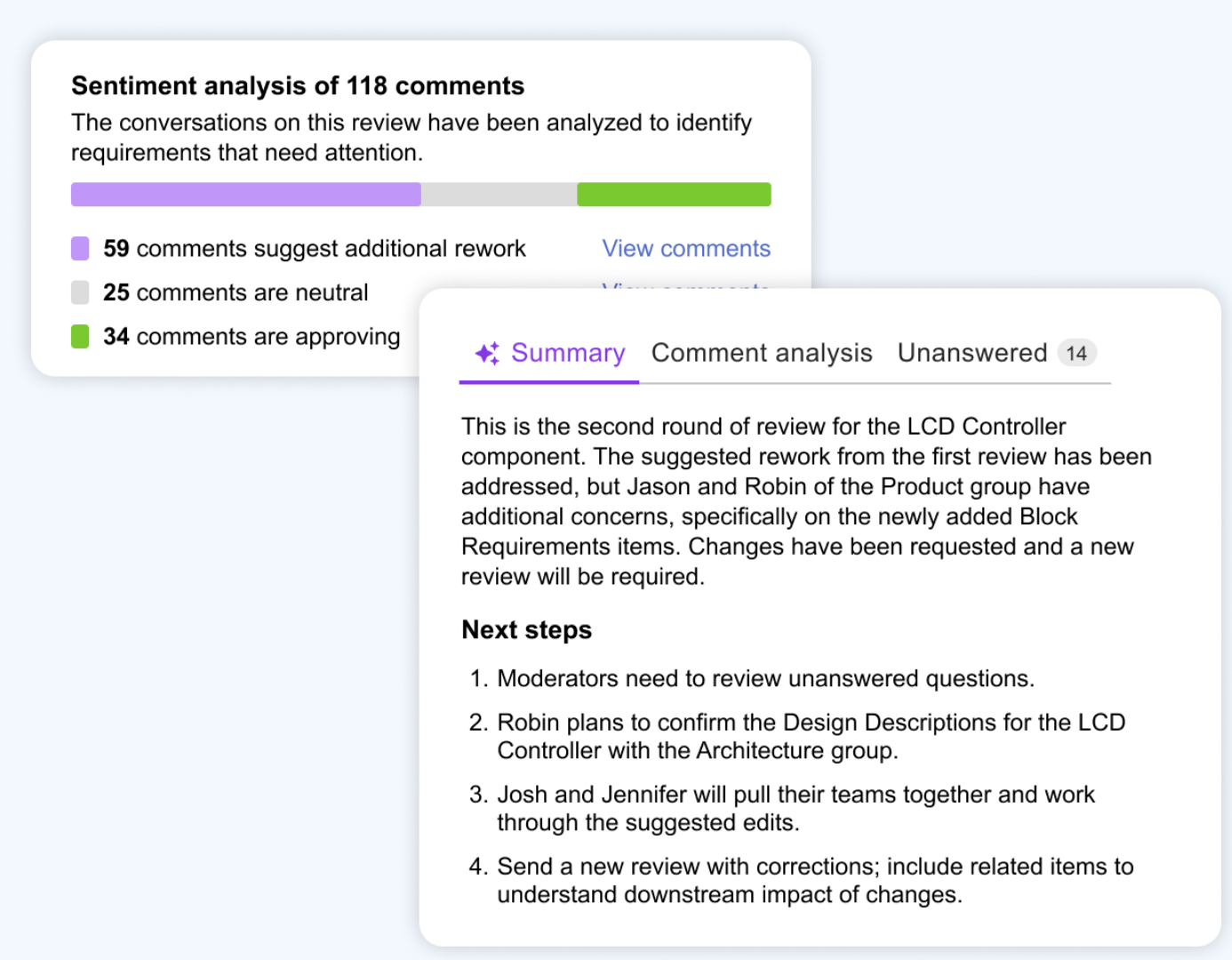
Task: Click the 14 unanswered count badge
Action: pyautogui.click(x=1076, y=354)
